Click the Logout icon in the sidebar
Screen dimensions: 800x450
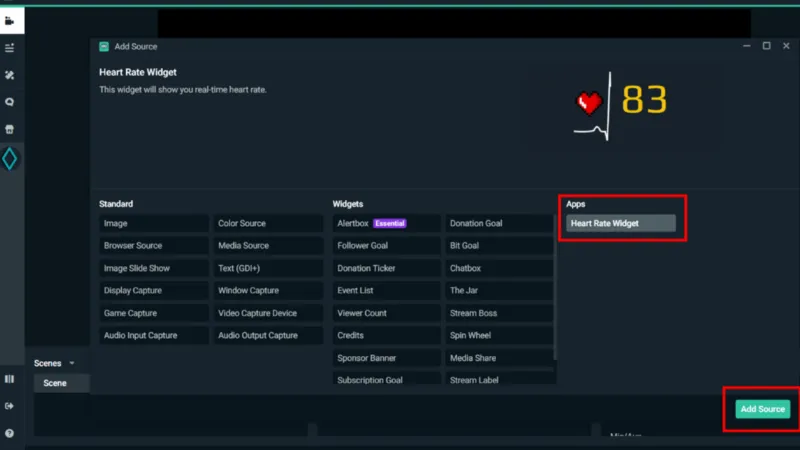[x=9, y=406]
